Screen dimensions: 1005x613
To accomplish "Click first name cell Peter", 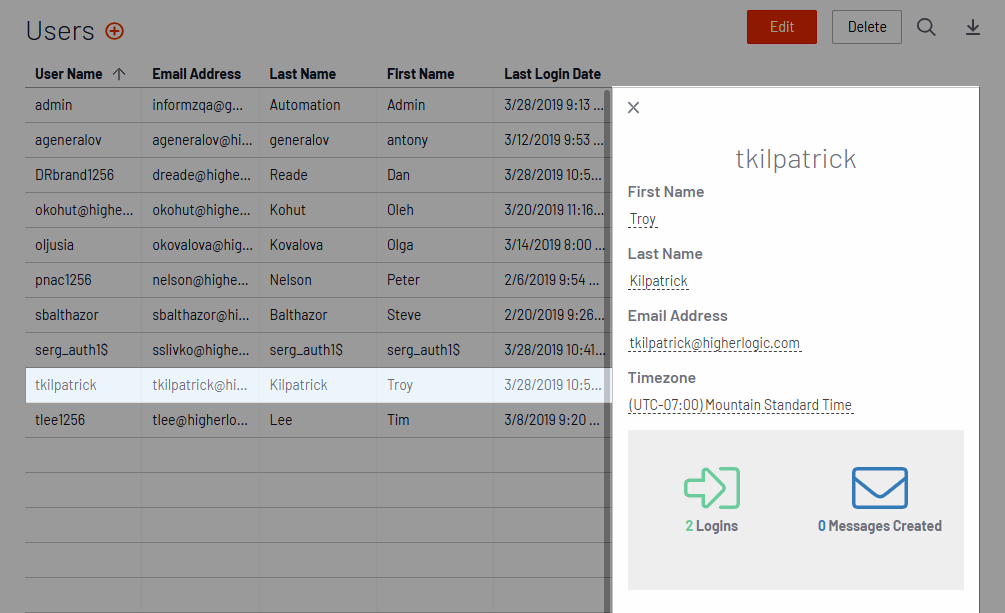I will 435,280.
